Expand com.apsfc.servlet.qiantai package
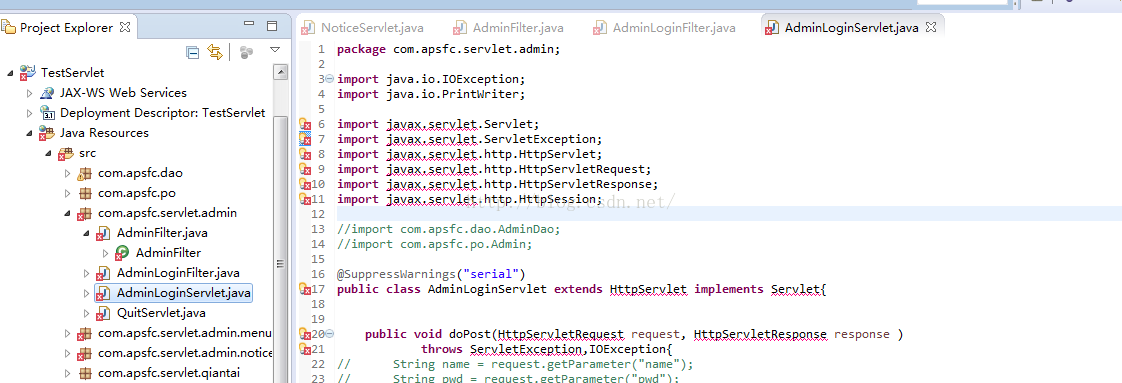Screen dimensions: 1122x383 [68, 374]
